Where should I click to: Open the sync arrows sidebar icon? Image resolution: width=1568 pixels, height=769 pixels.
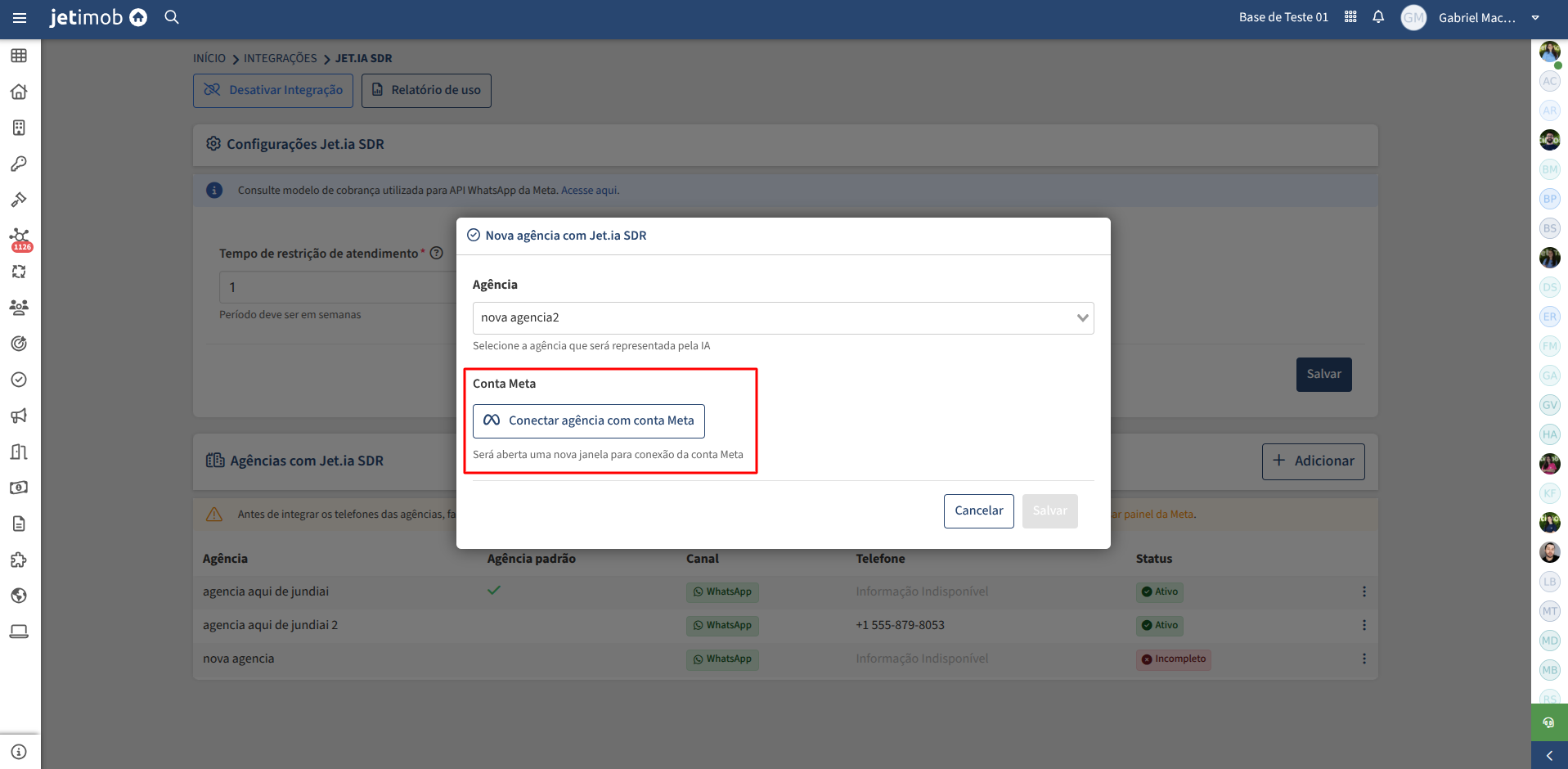19,272
